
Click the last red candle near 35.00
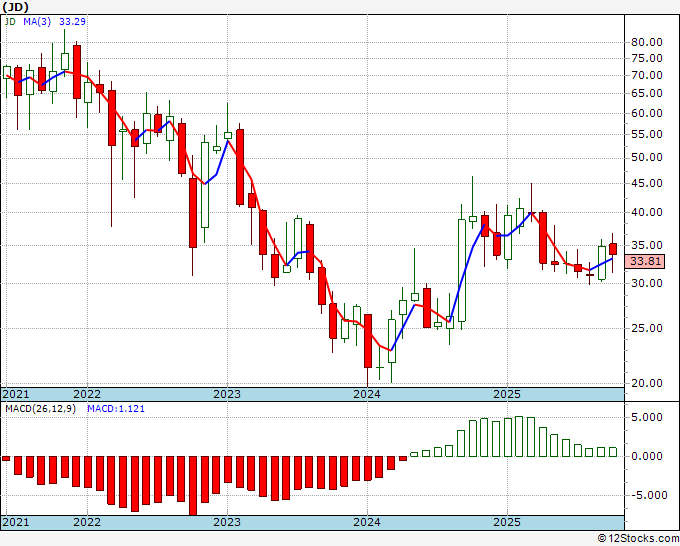(x=613, y=249)
